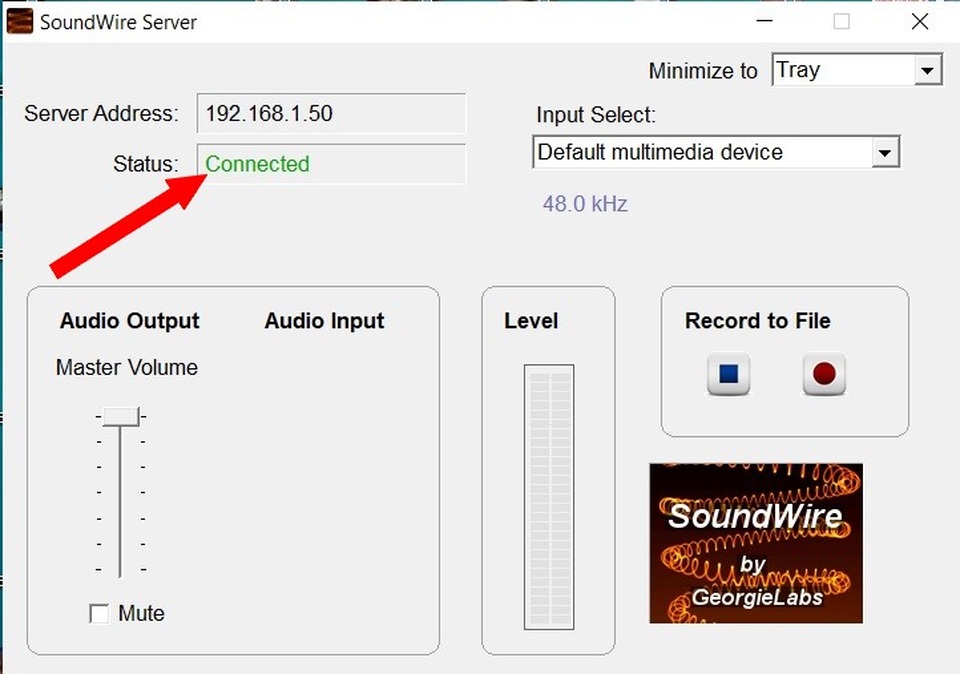The height and width of the screenshot is (674, 960).
Task: Close the SoundWire Server window
Action: pyautogui.click(x=920, y=21)
